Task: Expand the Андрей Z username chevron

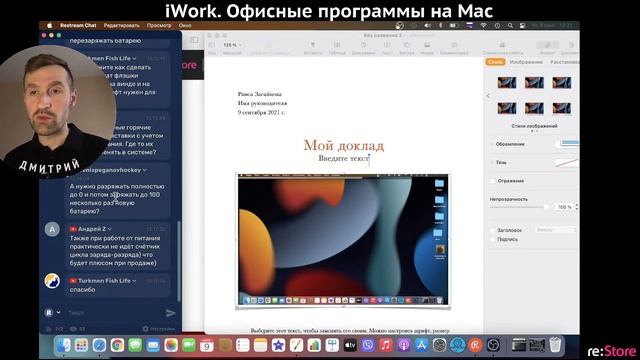Action: pos(109,229)
